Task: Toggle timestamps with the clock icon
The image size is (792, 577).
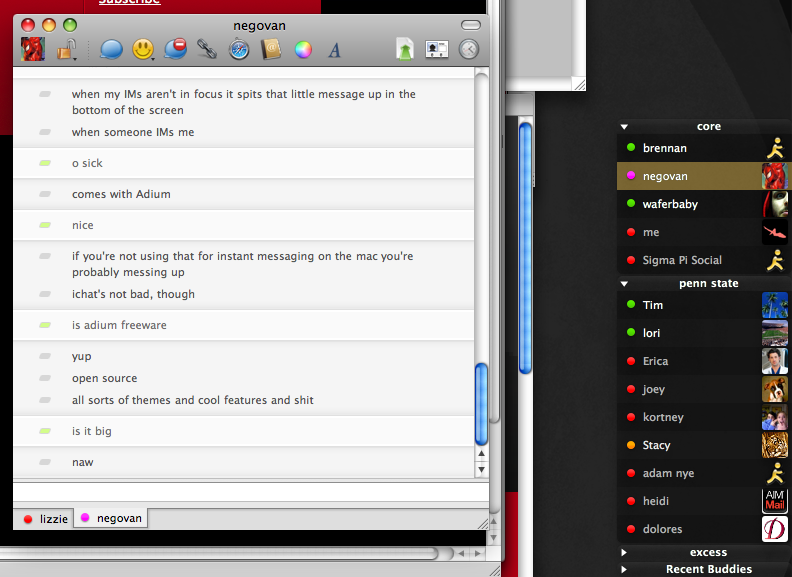Action: [x=469, y=50]
